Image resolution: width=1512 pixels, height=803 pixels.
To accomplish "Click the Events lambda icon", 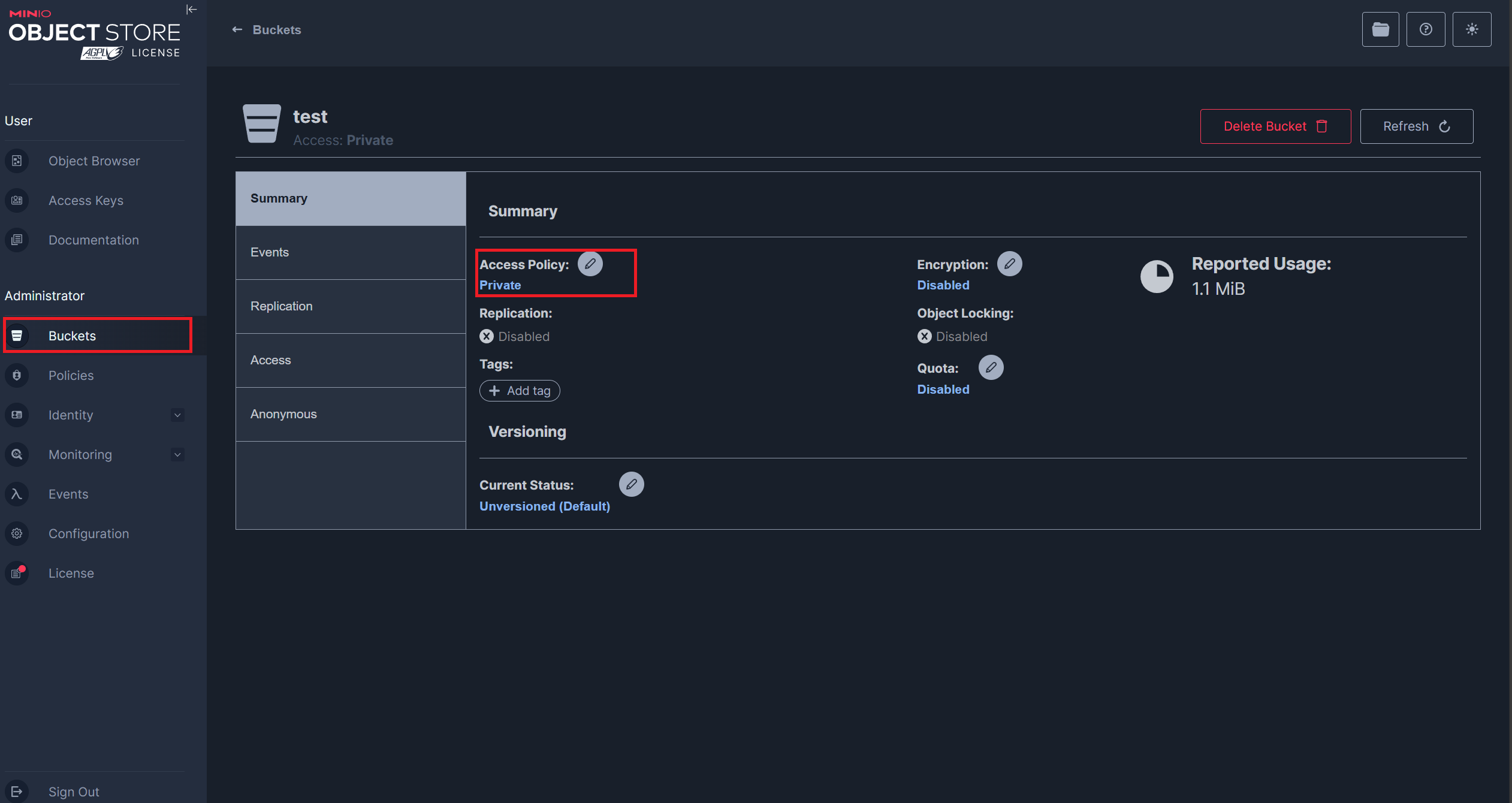I will (x=17, y=494).
